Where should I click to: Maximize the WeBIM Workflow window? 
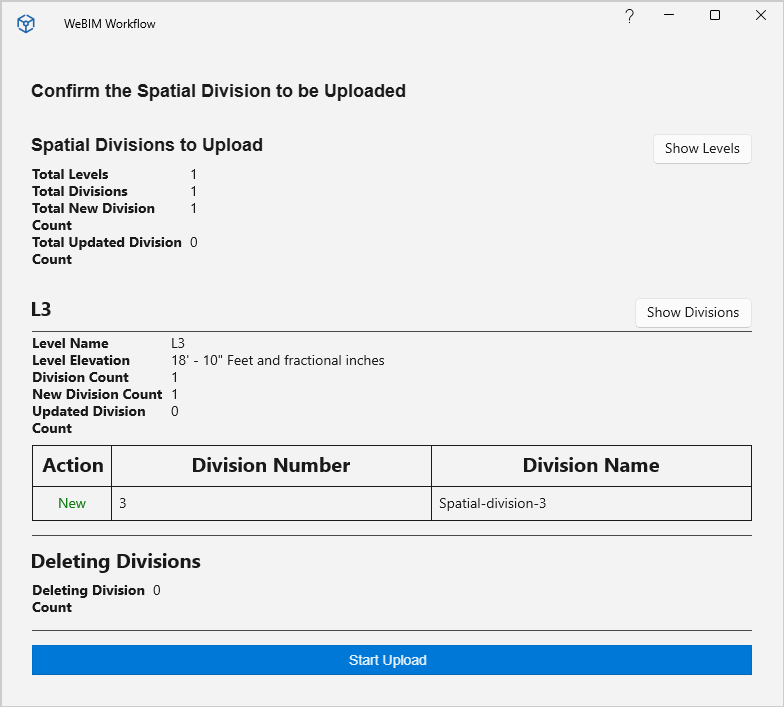tap(715, 16)
